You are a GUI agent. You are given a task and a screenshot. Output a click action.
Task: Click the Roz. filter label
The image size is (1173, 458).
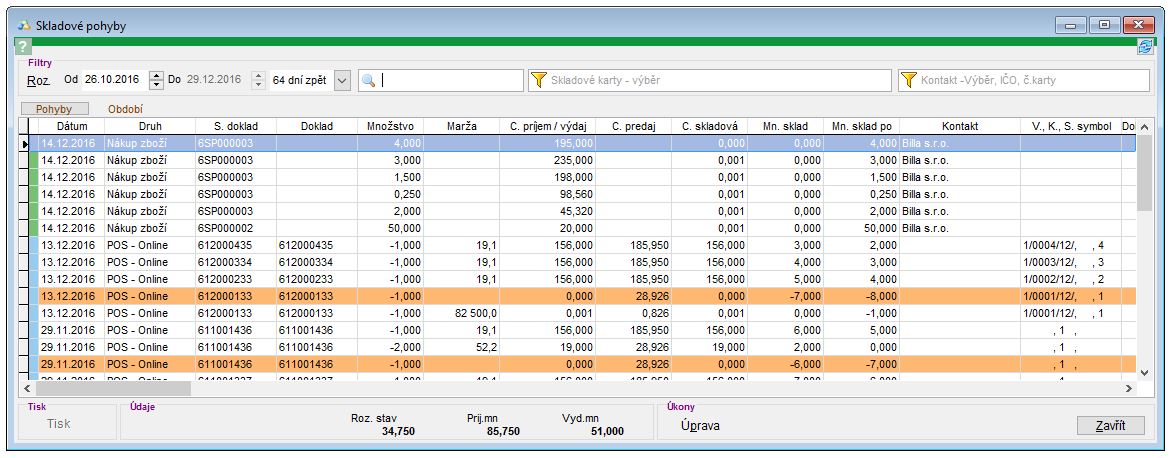[x=39, y=80]
